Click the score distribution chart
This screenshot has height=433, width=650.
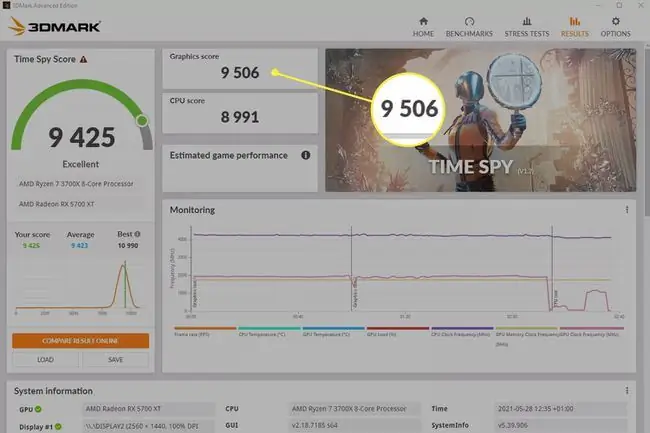(78, 287)
